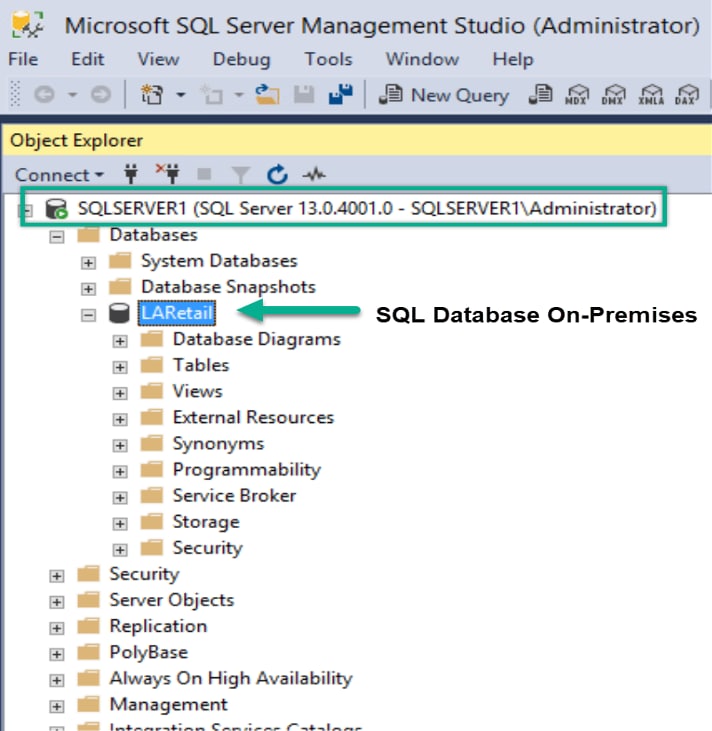The height and width of the screenshot is (731, 712).
Task: Click the MDX query icon
Action: pos(576,95)
